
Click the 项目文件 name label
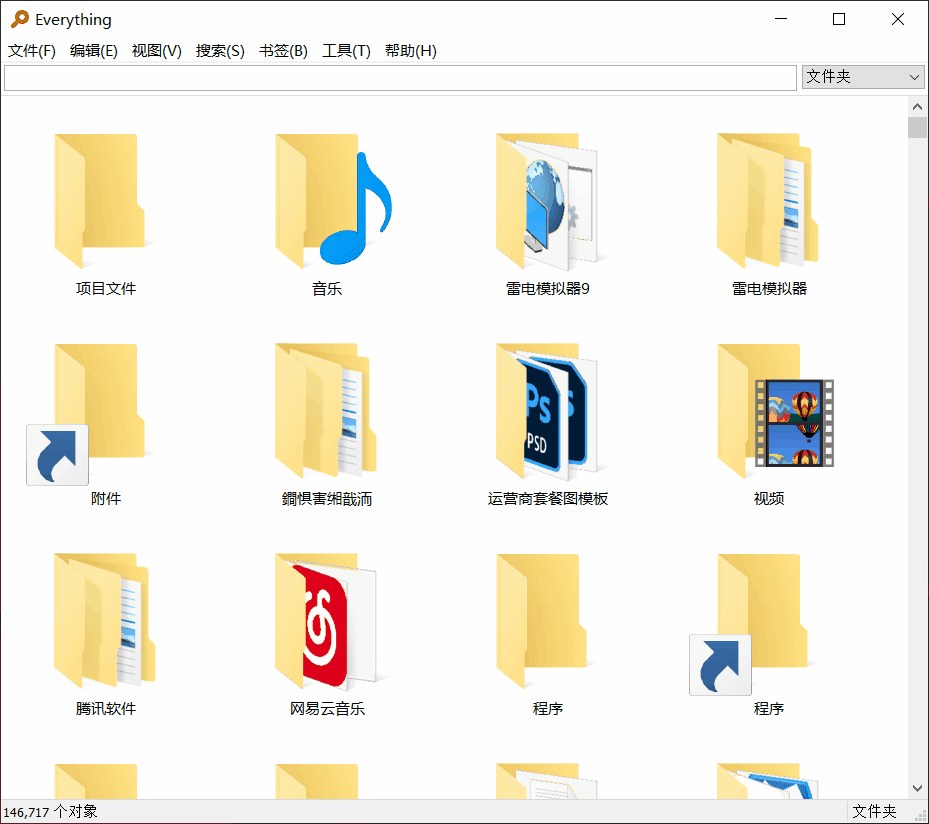click(105, 288)
